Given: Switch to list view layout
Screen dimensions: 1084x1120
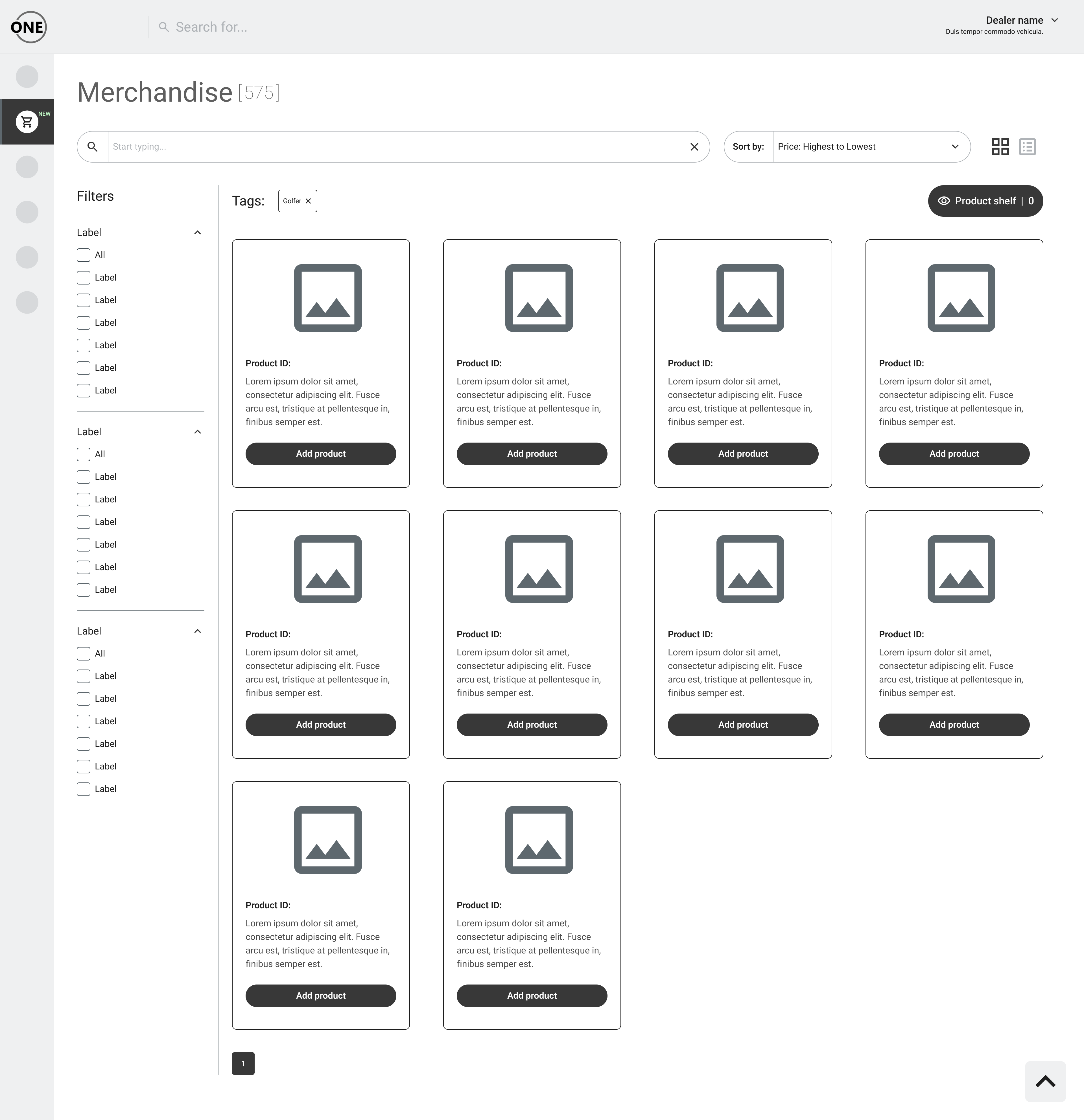Looking at the screenshot, I should point(1028,147).
